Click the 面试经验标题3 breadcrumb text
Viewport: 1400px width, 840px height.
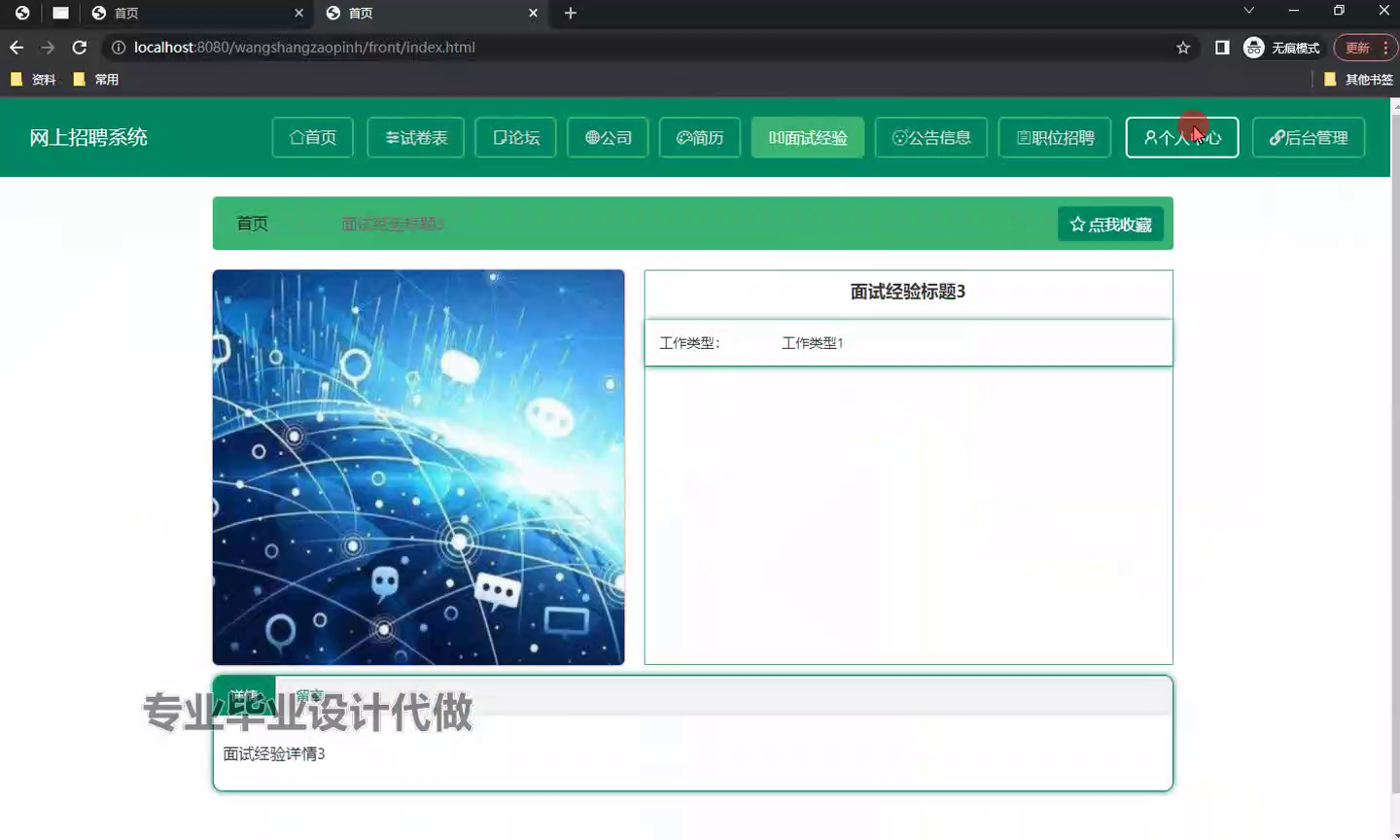(x=392, y=224)
